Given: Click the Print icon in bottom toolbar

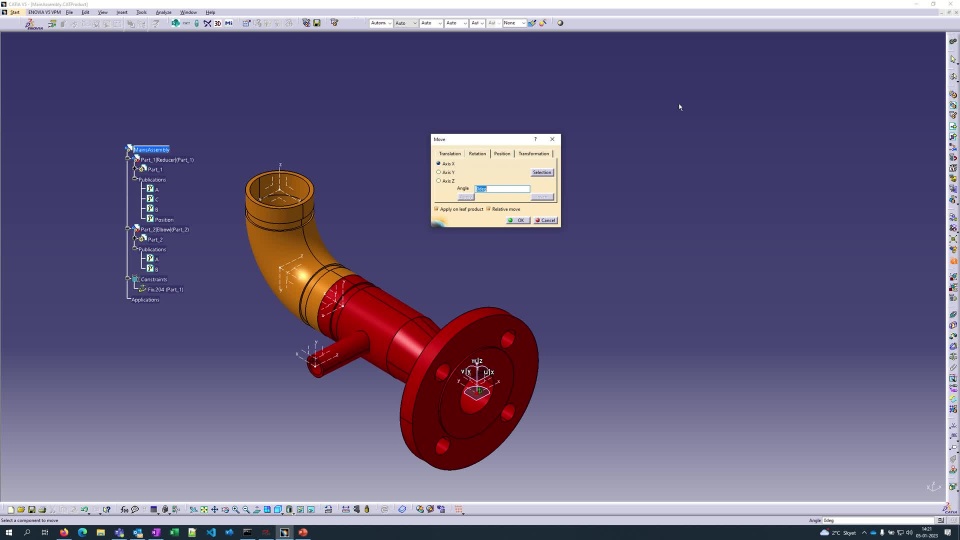Looking at the screenshot, I should coord(42,509).
